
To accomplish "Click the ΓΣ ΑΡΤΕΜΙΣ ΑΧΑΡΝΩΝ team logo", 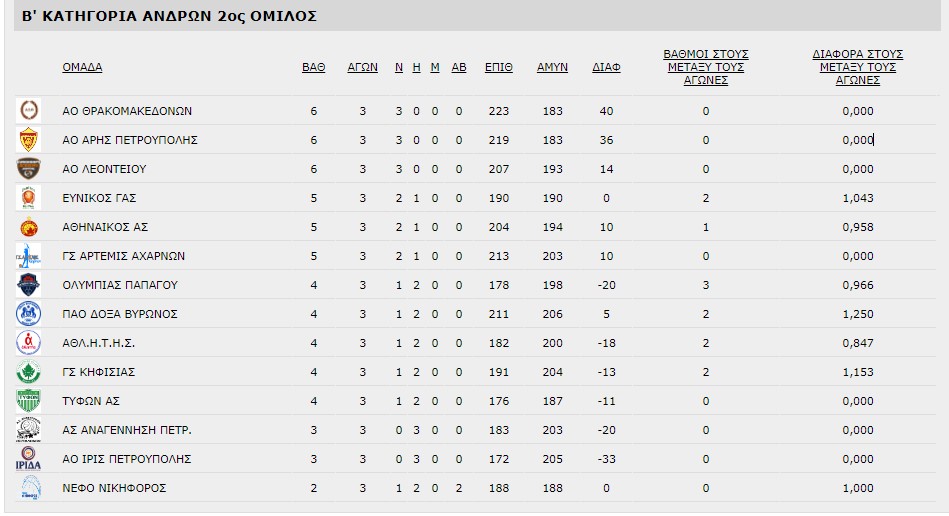I will 28,256.
